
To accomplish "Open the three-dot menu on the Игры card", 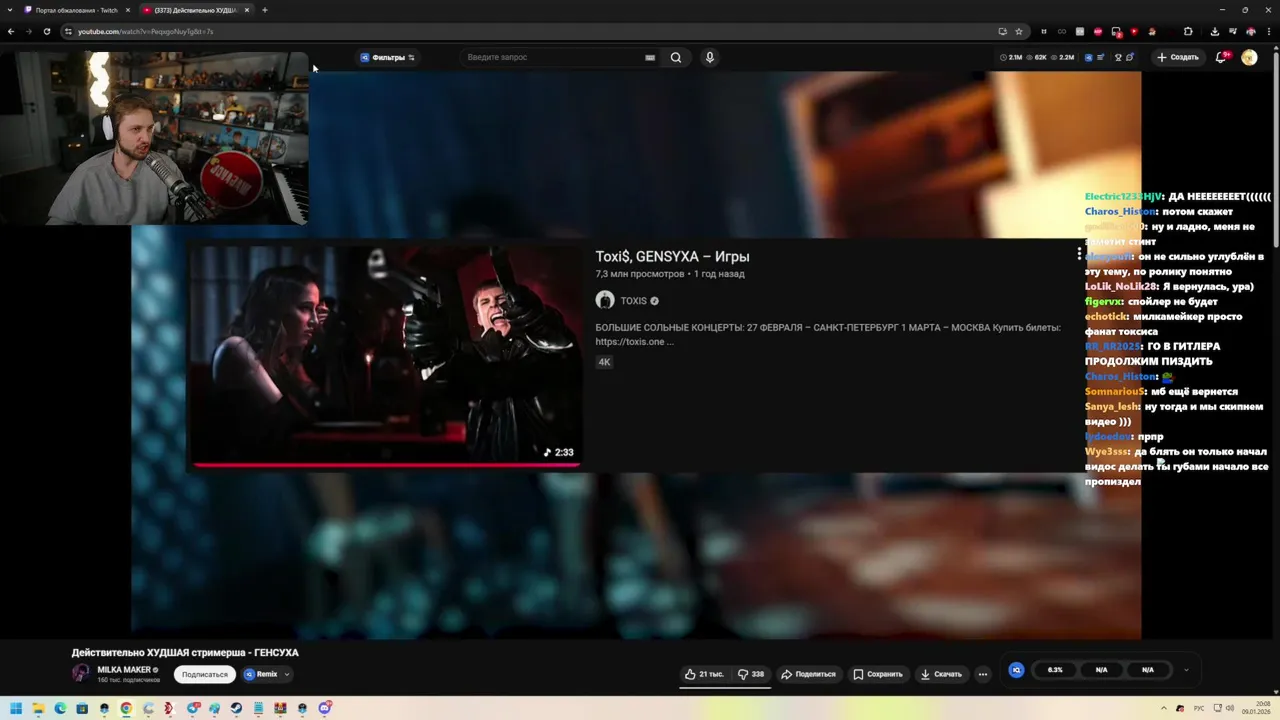I will 1079,254.
